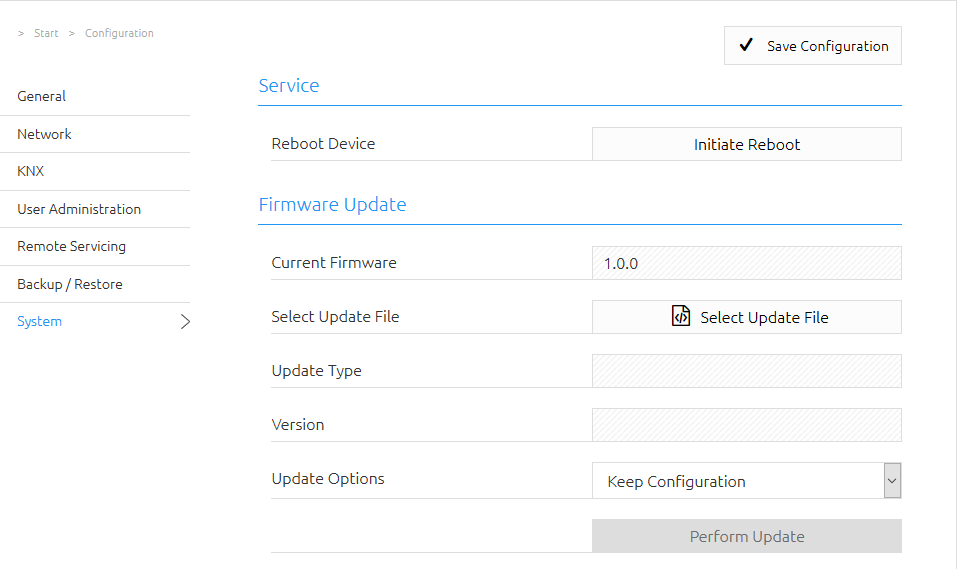Open Remote Servicing settings
This screenshot has width=957, height=569.
point(71,247)
